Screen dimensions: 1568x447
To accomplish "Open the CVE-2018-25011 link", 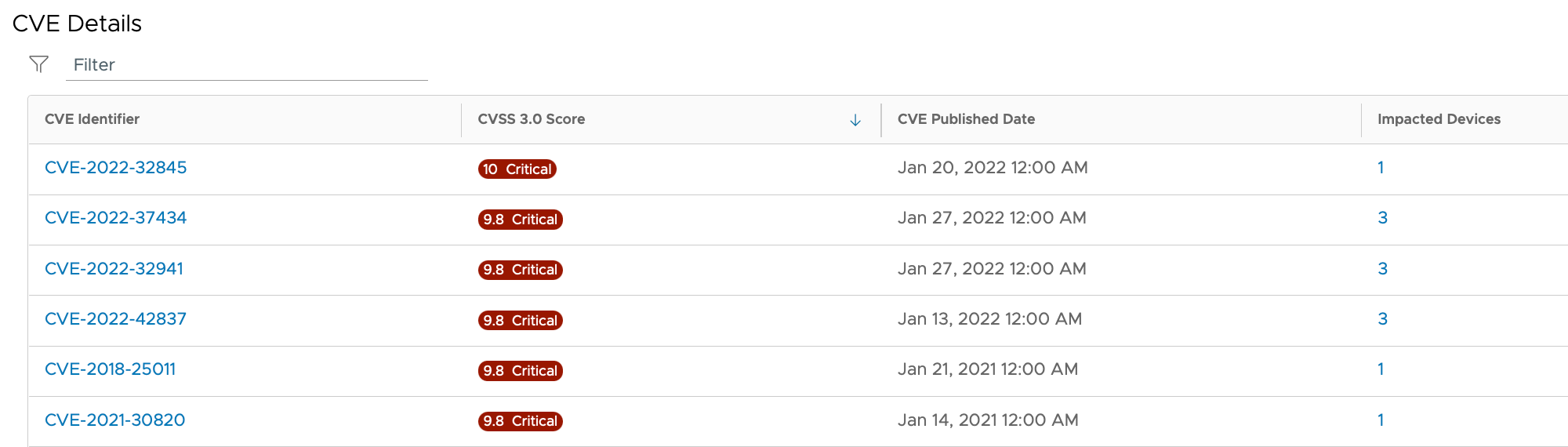I will point(110,369).
